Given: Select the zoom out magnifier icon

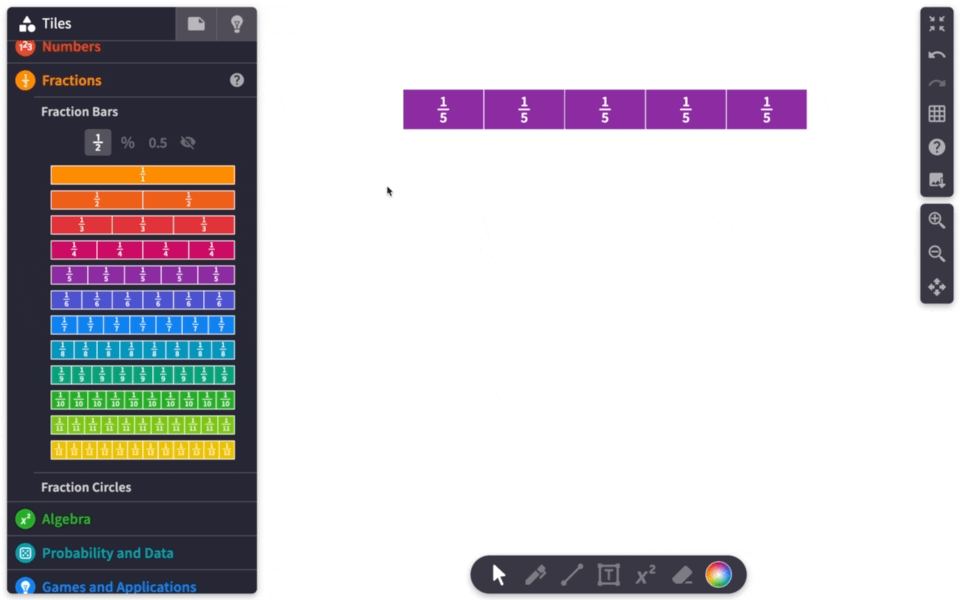Looking at the screenshot, I should coord(937,253).
